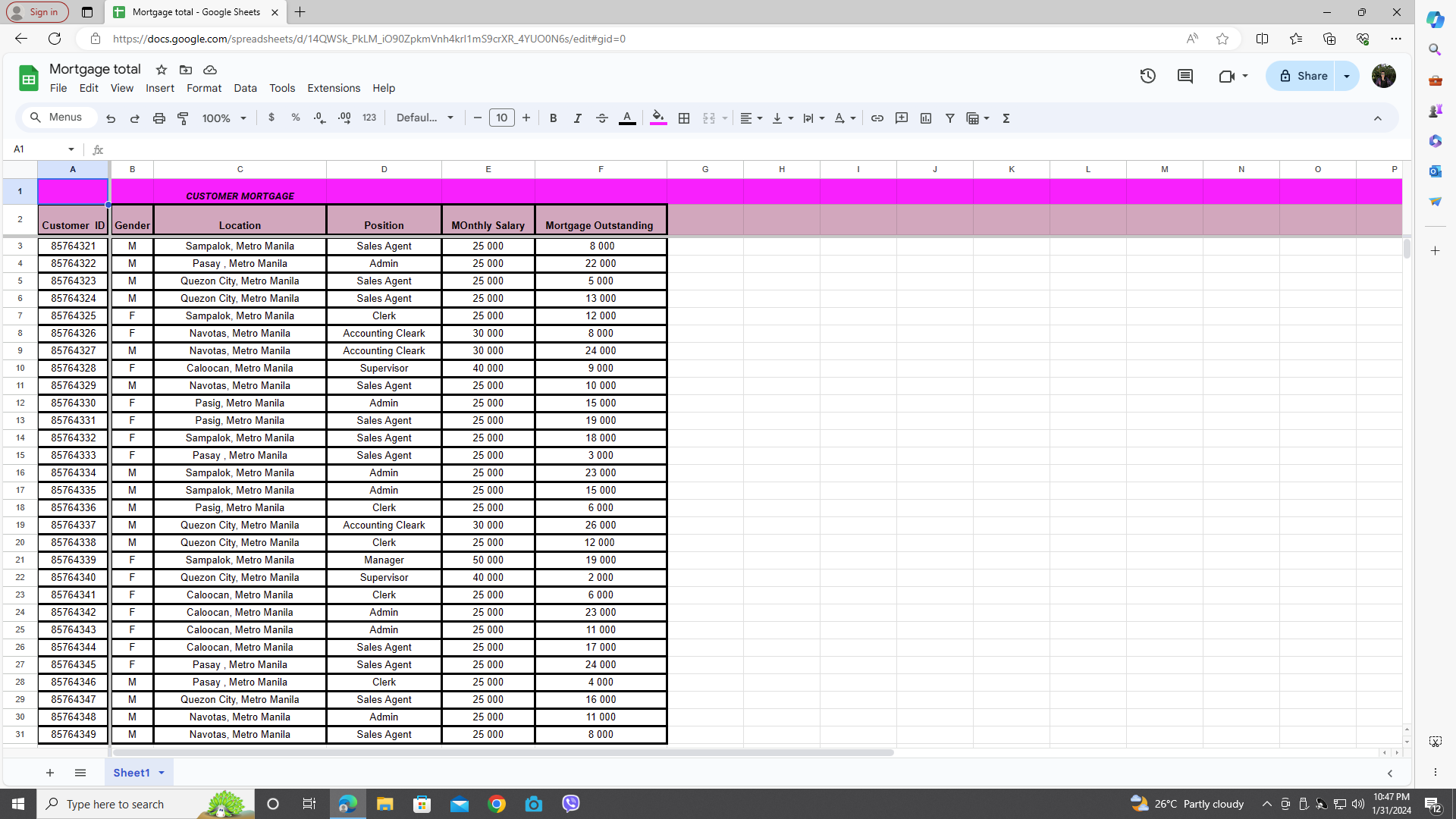Open the functions sigma icon
This screenshot has height=819, width=1456.
pos(1006,118)
